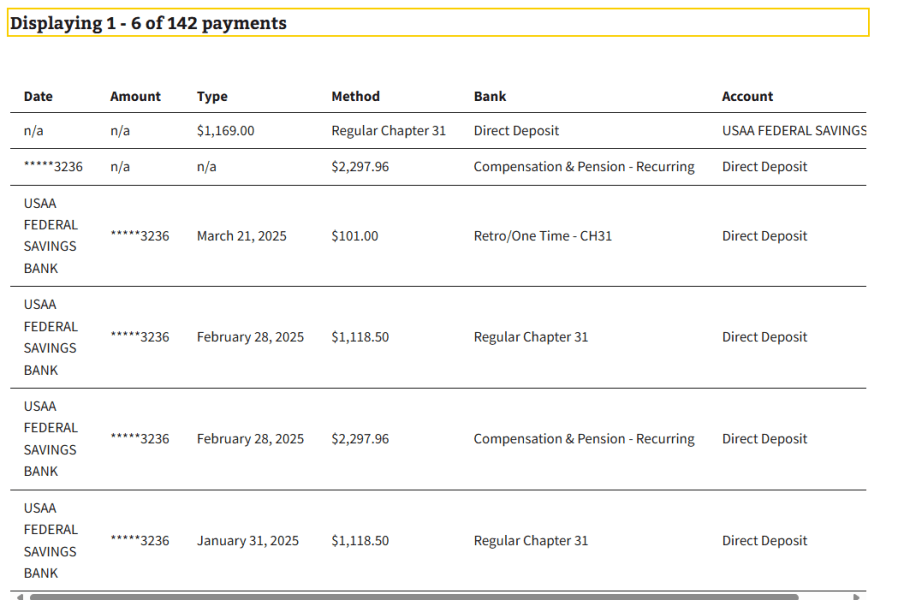Select 'Direct Deposit' in the second table row
The image size is (904, 600).
tap(764, 167)
